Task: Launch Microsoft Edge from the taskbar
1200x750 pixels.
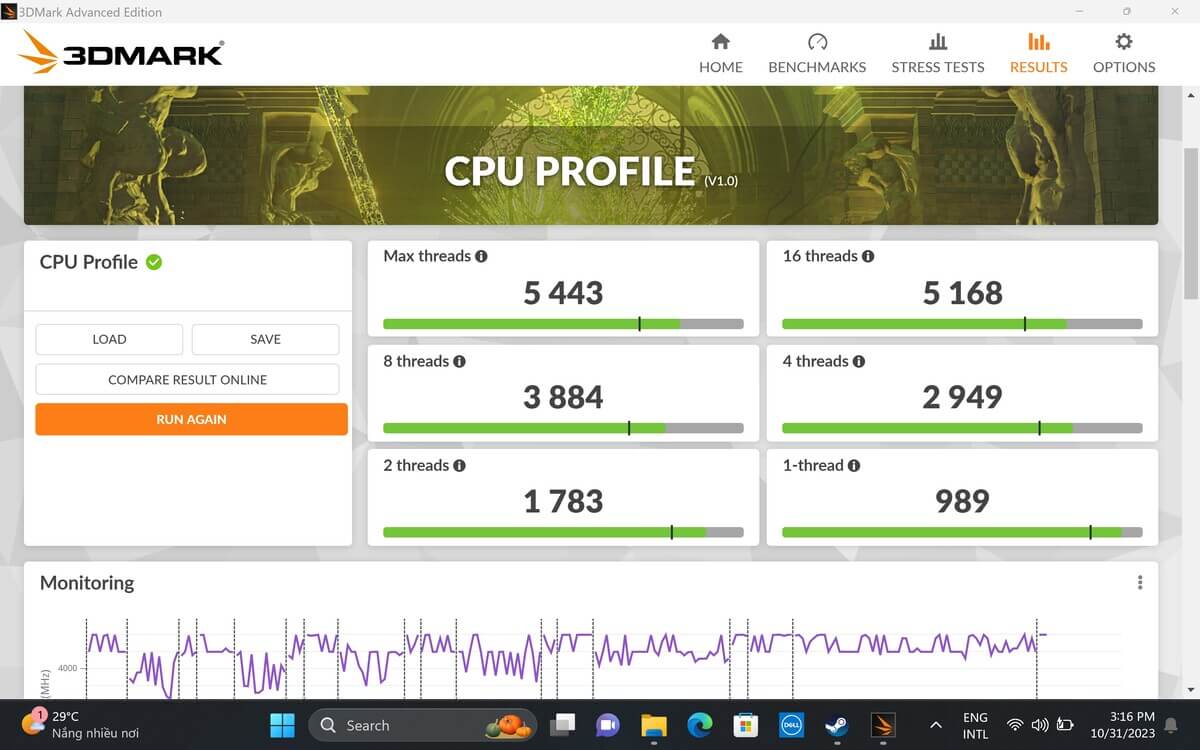Action: tap(700, 725)
